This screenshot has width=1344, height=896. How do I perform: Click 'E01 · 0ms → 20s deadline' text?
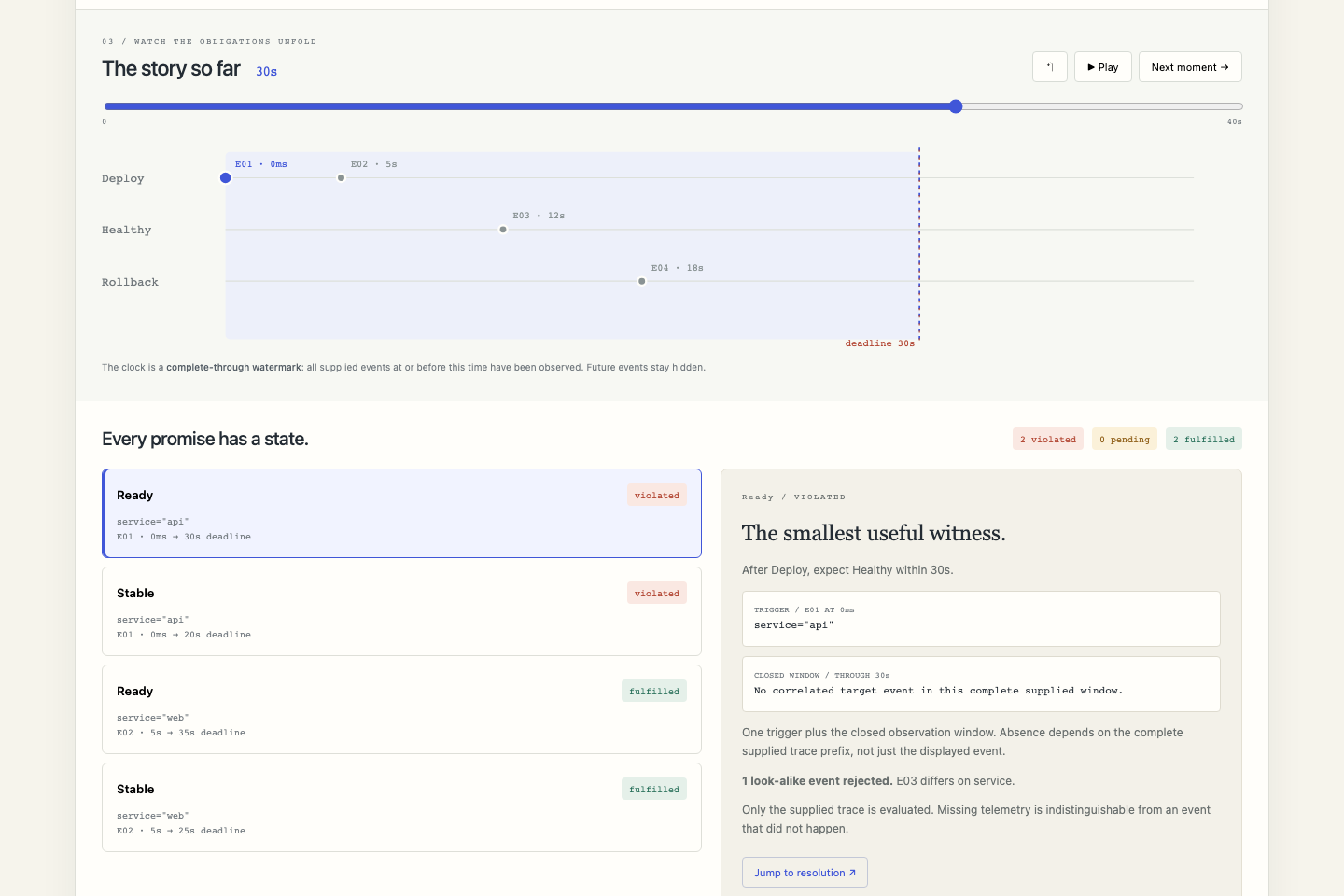coord(184,635)
